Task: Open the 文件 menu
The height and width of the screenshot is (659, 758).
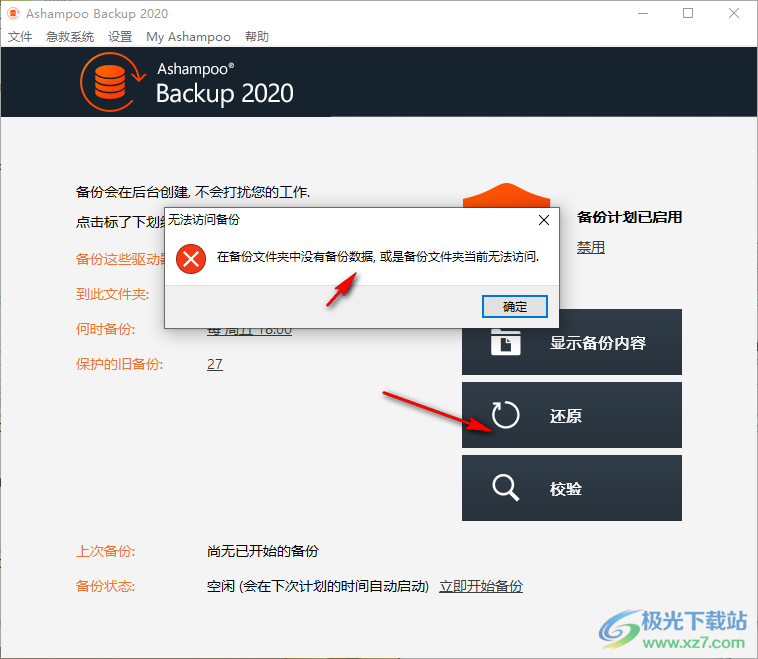Action: click(20, 37)
